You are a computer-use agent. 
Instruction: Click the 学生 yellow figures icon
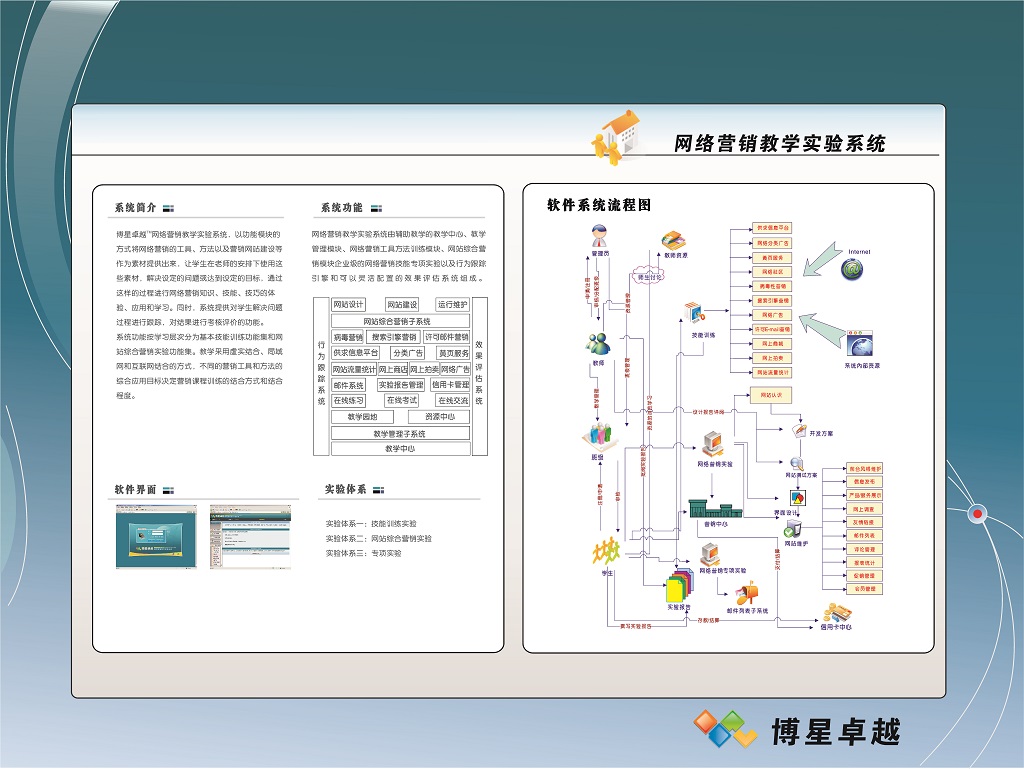605,551
